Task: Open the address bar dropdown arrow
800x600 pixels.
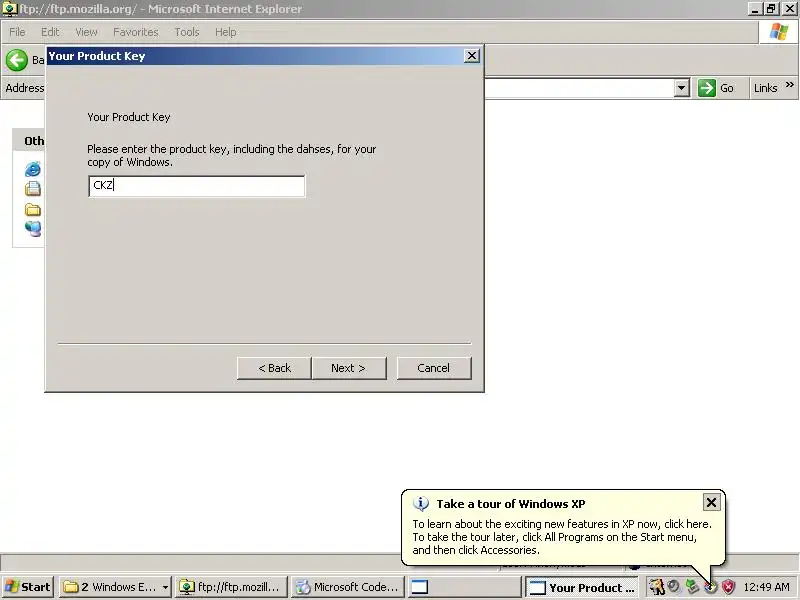Action: click(682, 88)
